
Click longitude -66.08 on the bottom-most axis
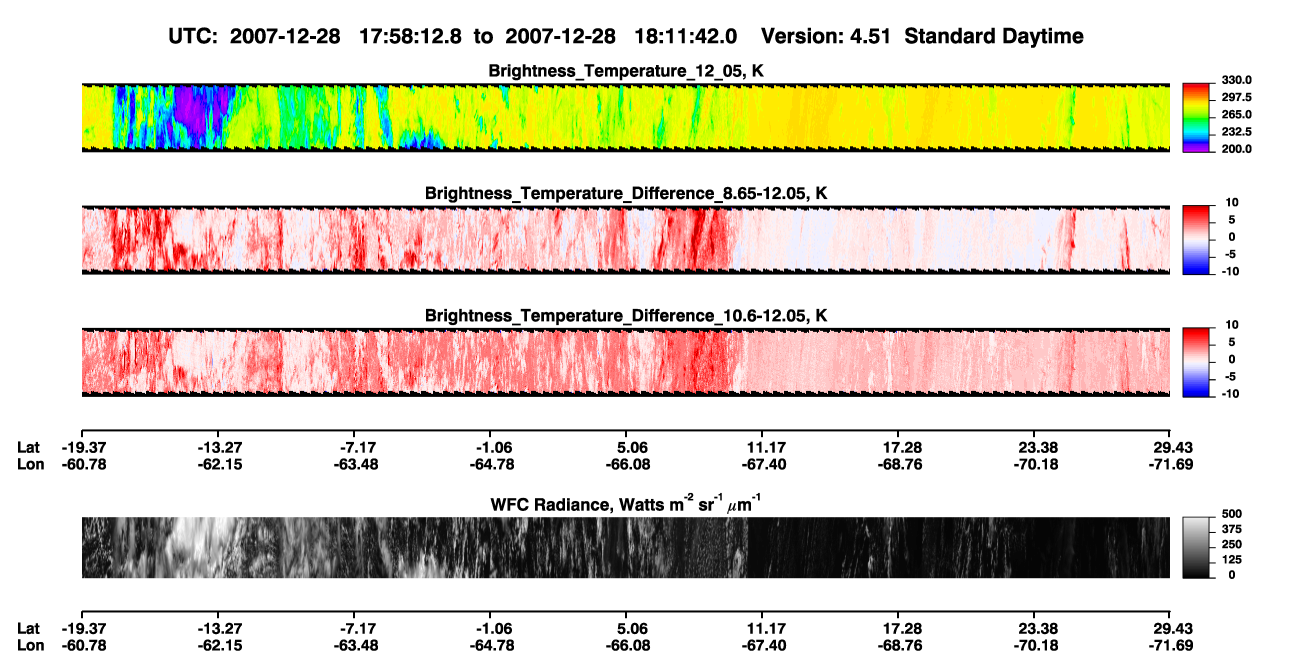(626, 645)
